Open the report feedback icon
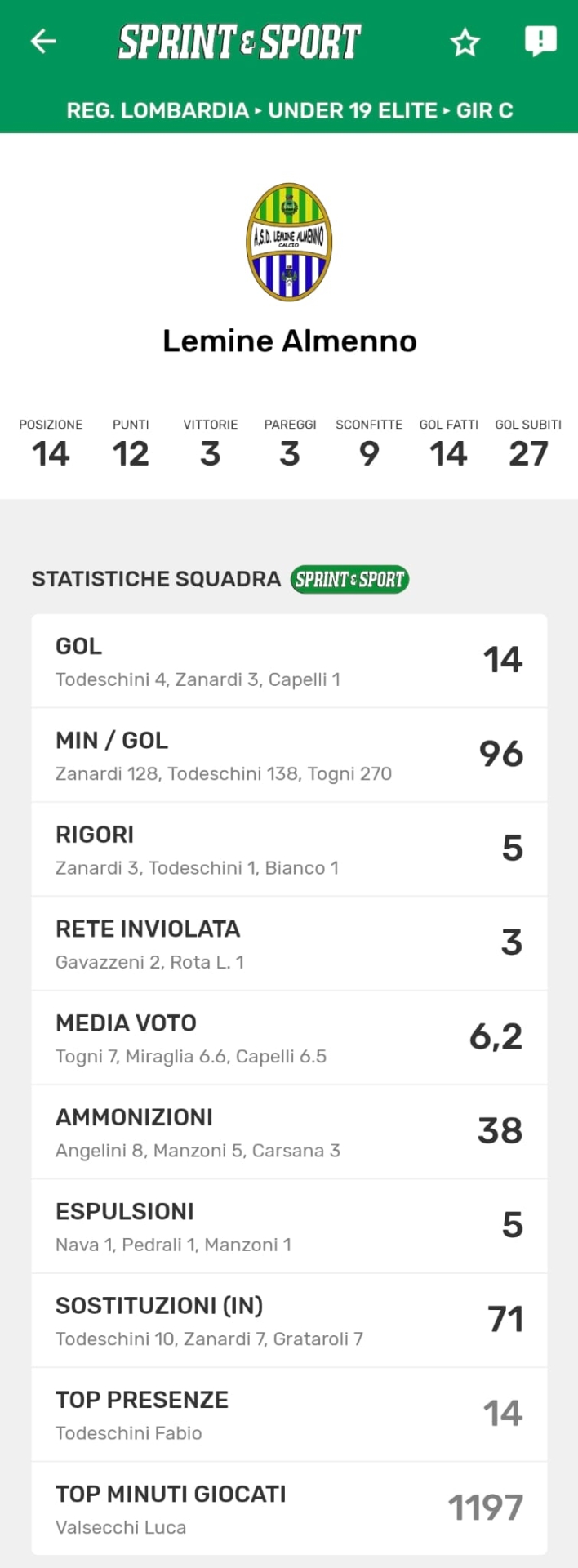Viewport: 578px width, 1568px height. point(540,41)
